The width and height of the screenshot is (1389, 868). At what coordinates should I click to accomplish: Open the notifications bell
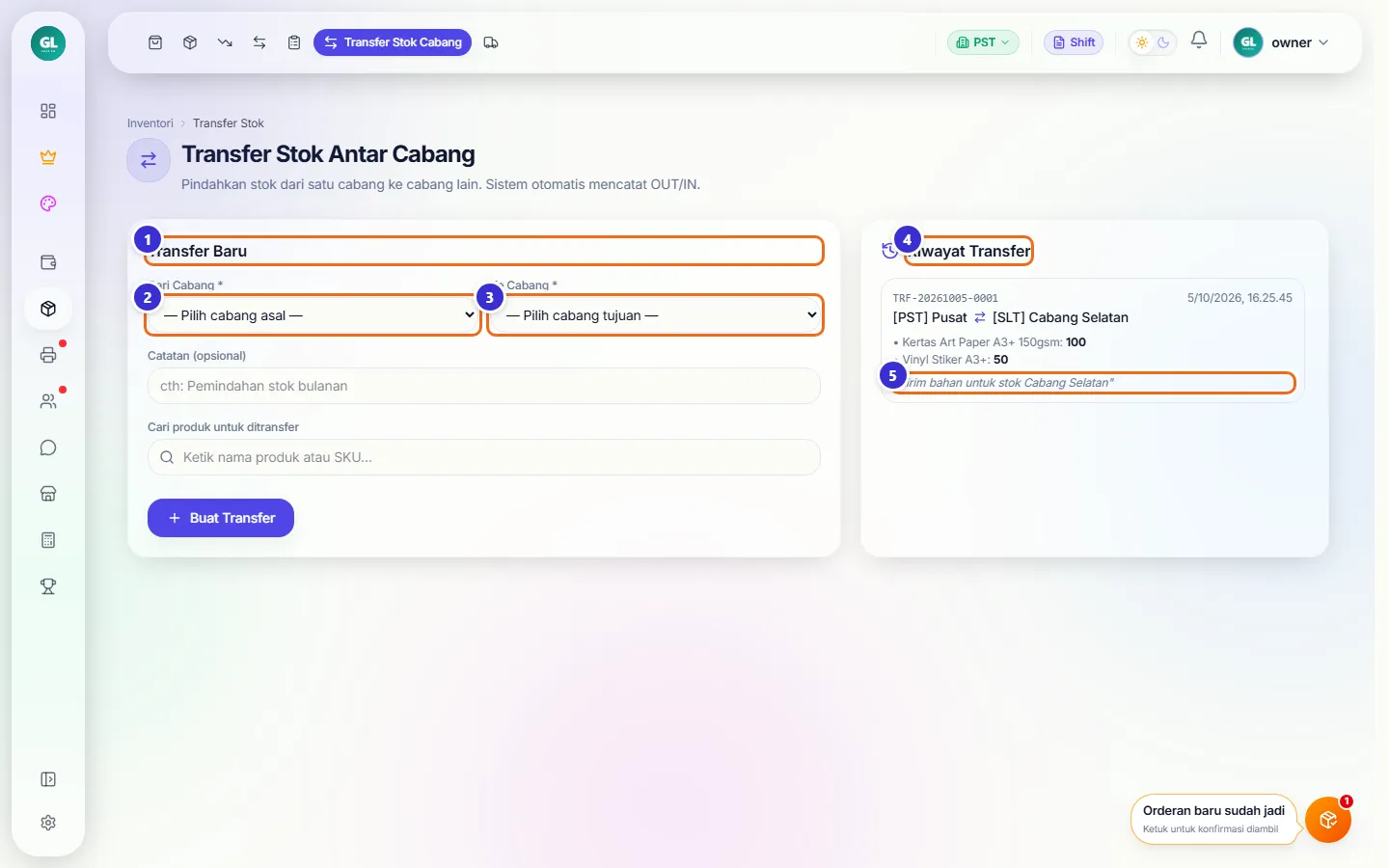(x=1199, y=41)
